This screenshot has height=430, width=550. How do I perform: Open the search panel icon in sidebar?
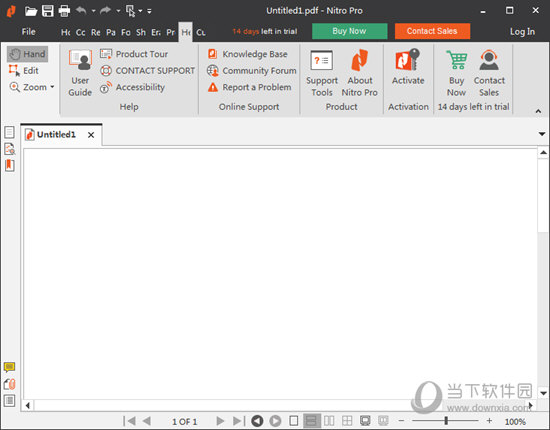(x=9, y=149)
